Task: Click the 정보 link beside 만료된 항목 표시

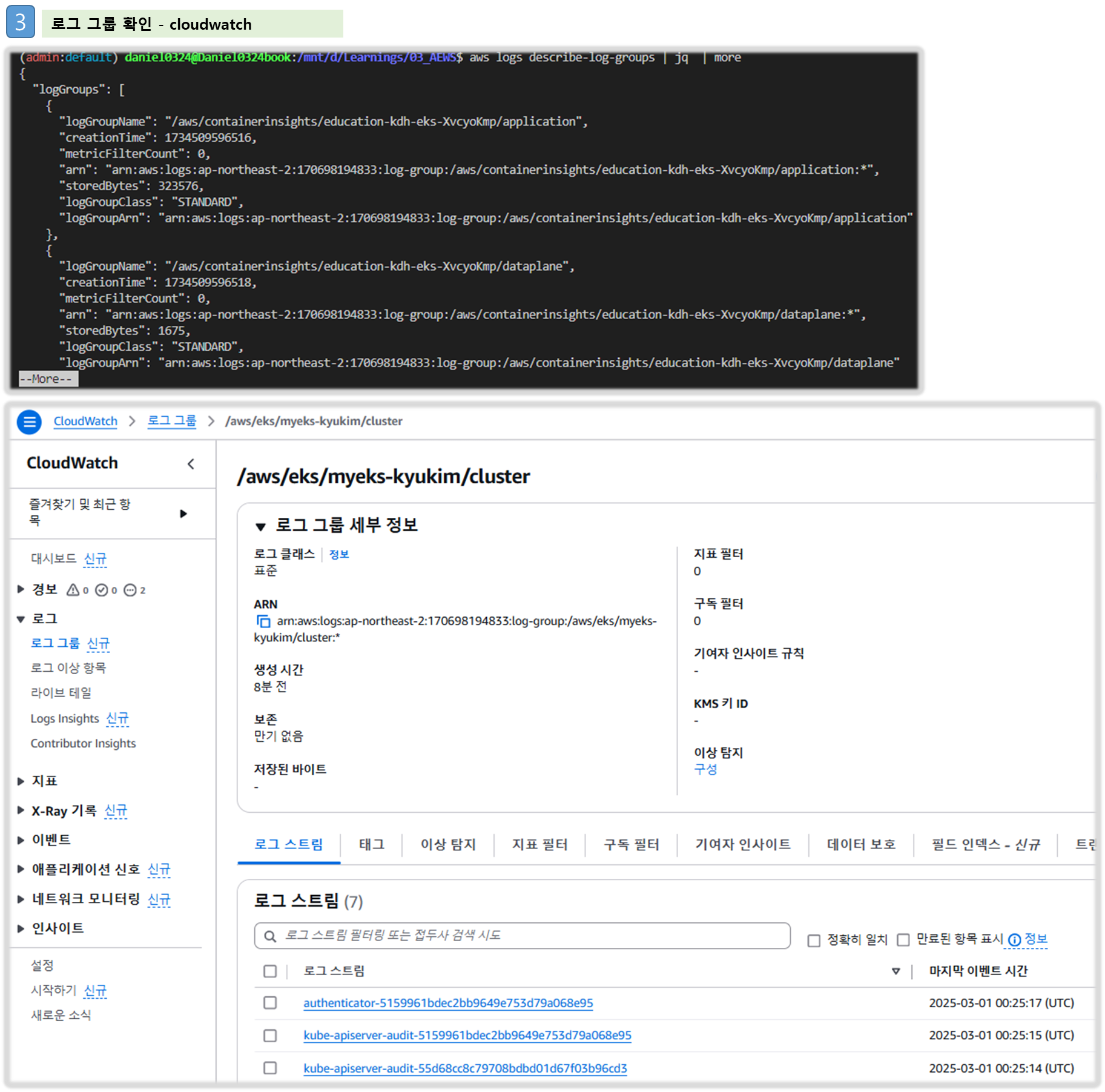Action: [1035, 939]
